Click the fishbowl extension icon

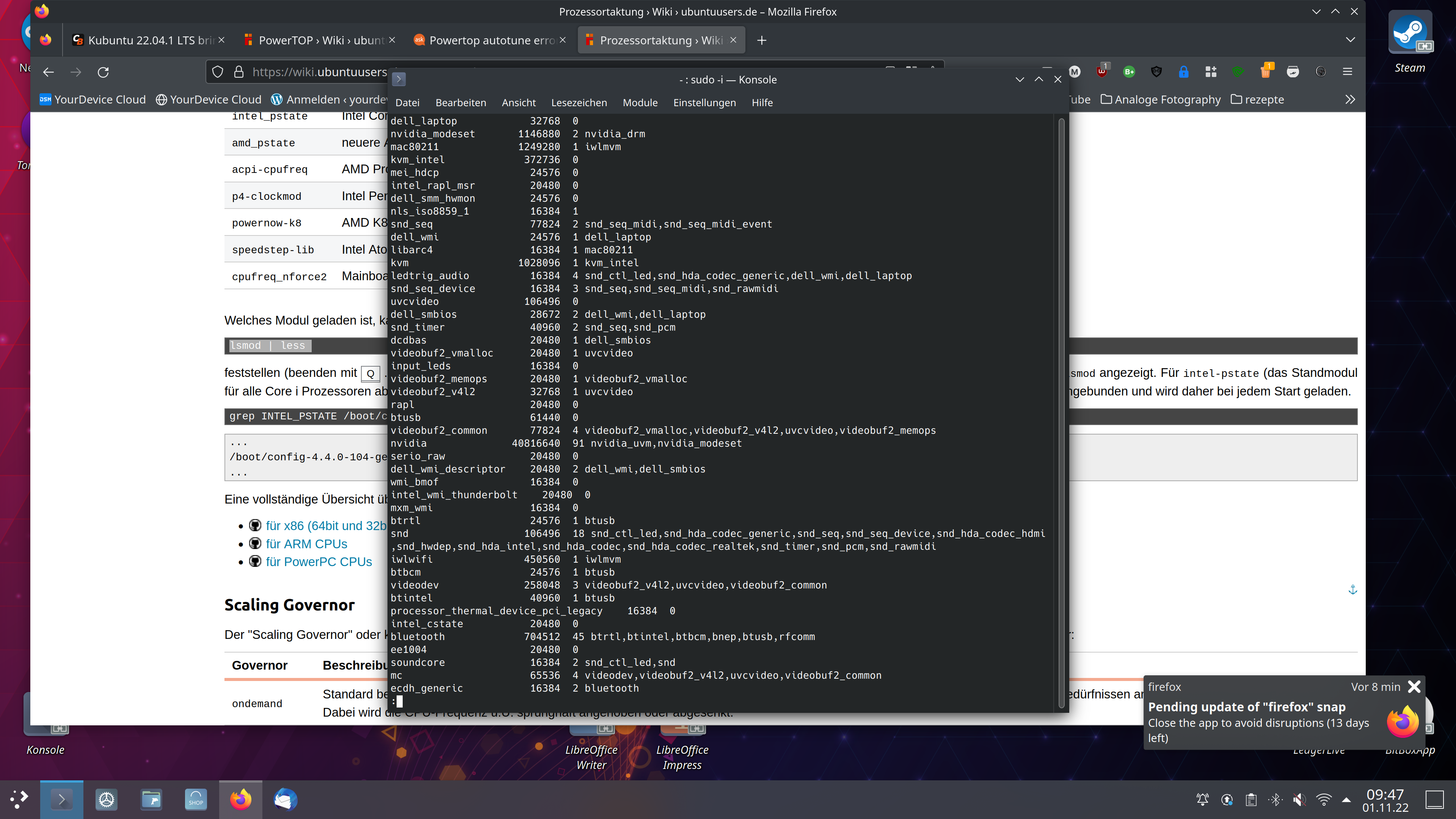pyautogui.click(x=1293, y=72)
